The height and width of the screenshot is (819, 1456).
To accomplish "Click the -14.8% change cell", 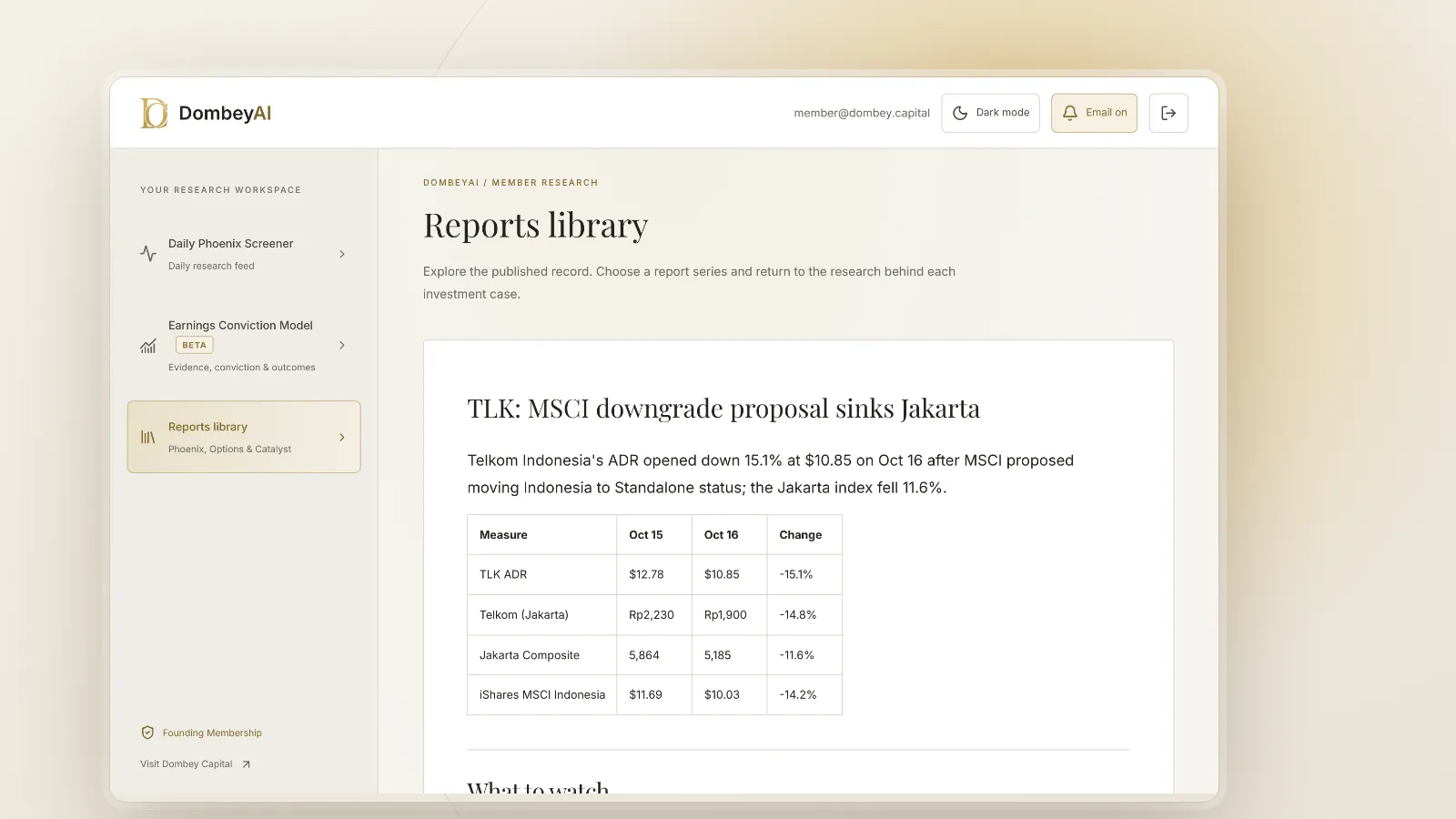I will [x=798, y=615].
